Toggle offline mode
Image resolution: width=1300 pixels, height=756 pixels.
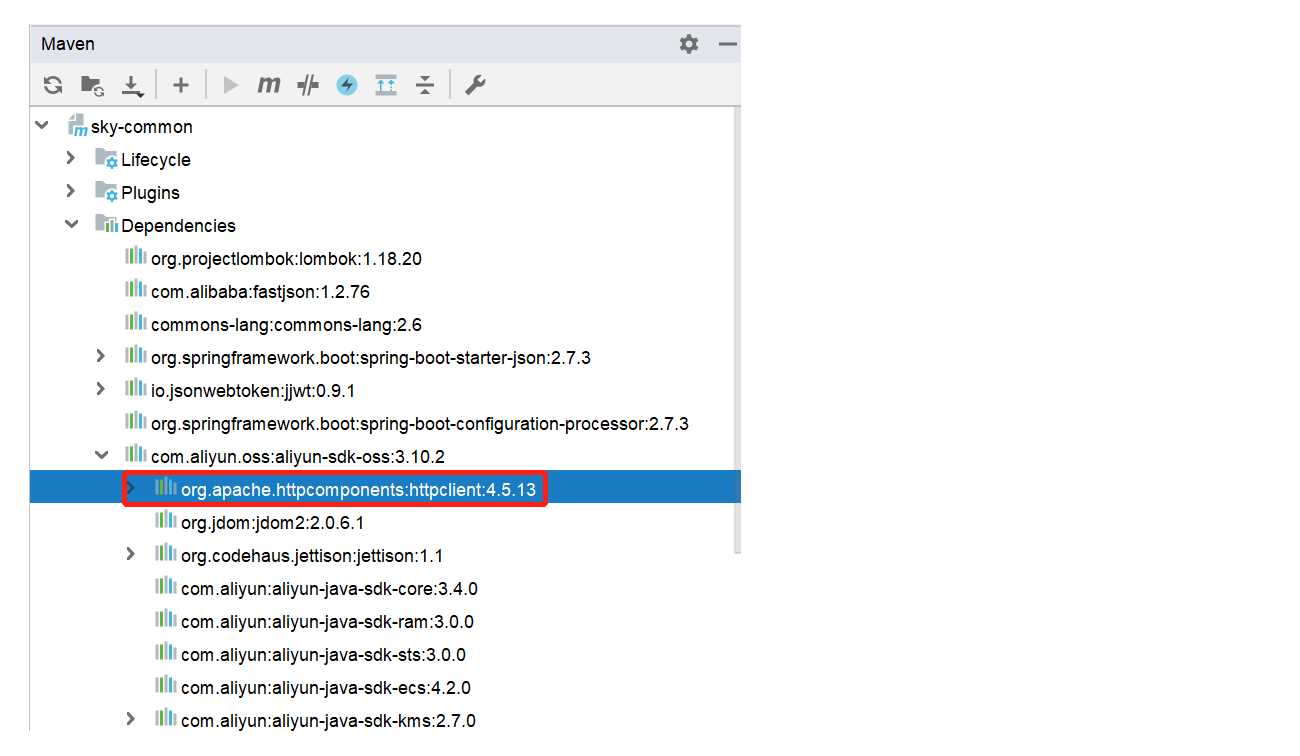click(x=346, y=85)
